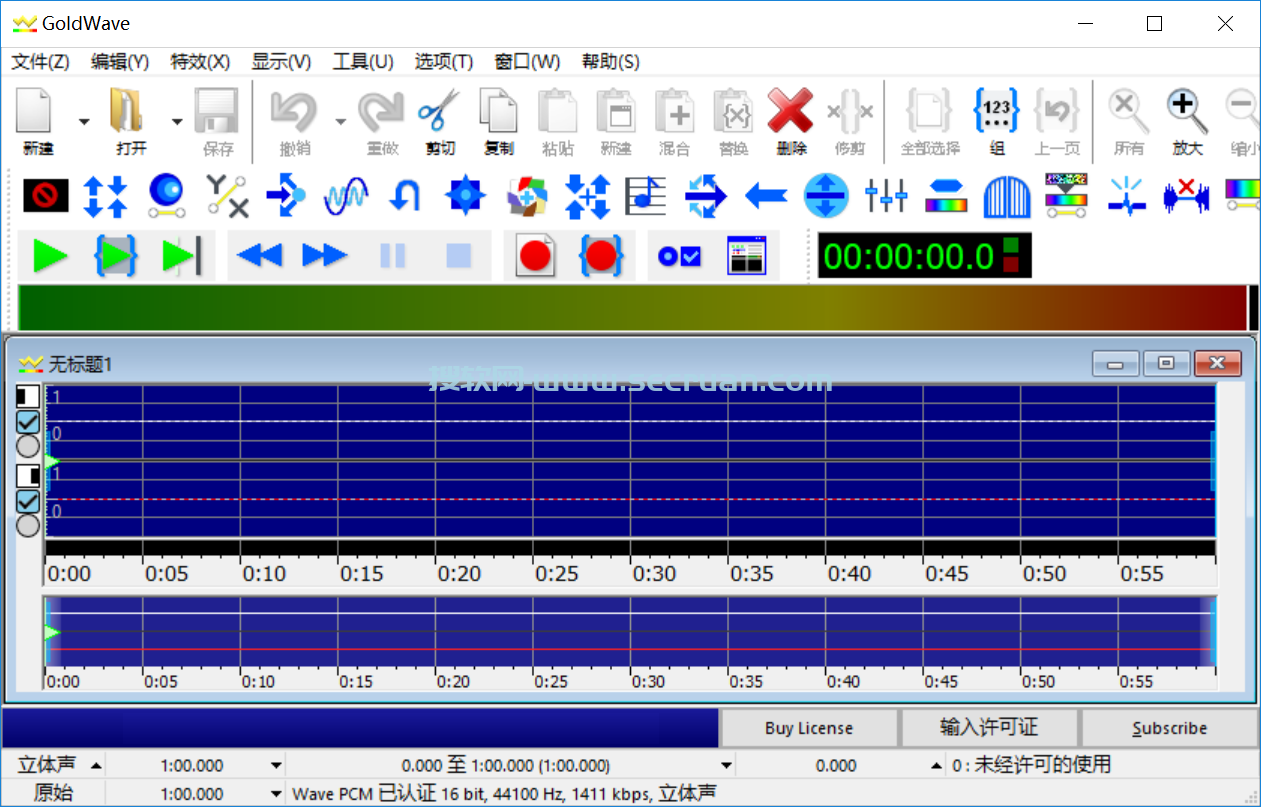Toggle the upper left-channel checkbox in 无标题1

[28, 421]
